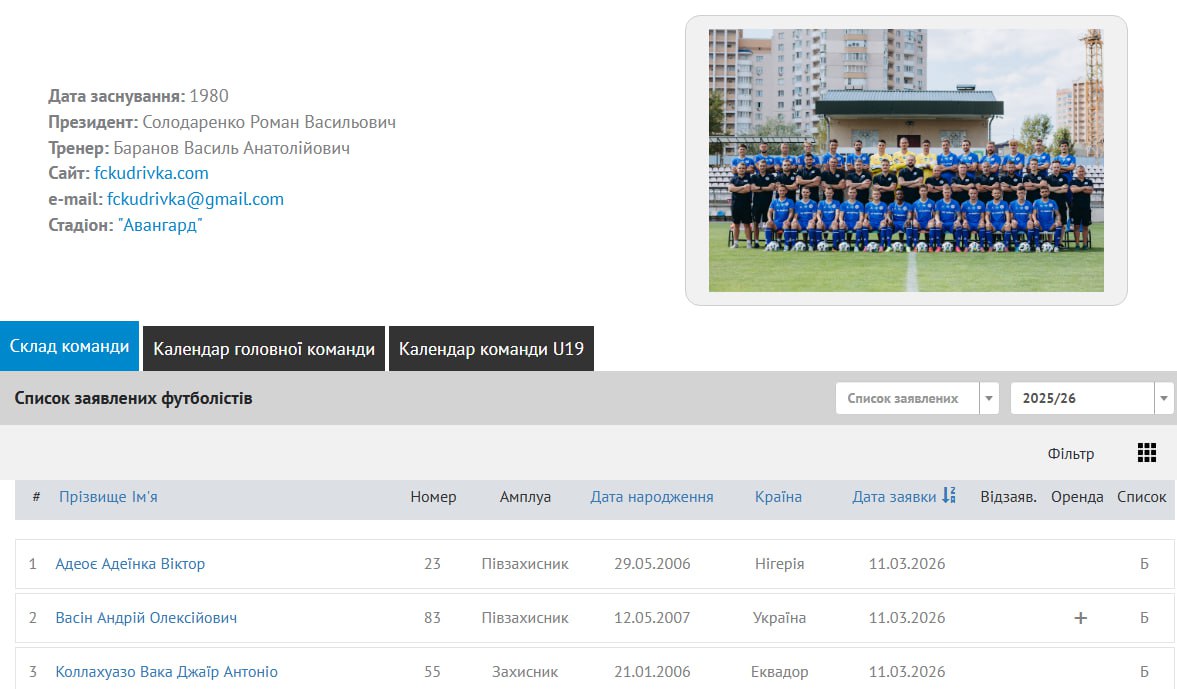Open player Васін Андрій Олексійович

tap(146, 618)
